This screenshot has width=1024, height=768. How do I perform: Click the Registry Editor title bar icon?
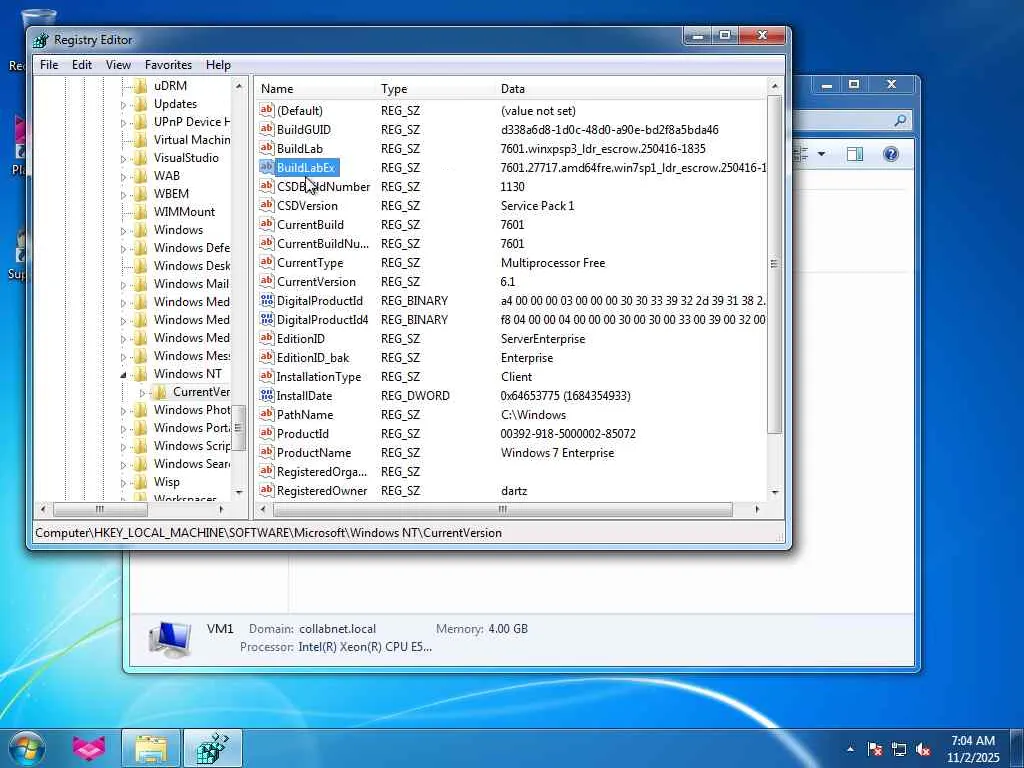pos(41,40)
